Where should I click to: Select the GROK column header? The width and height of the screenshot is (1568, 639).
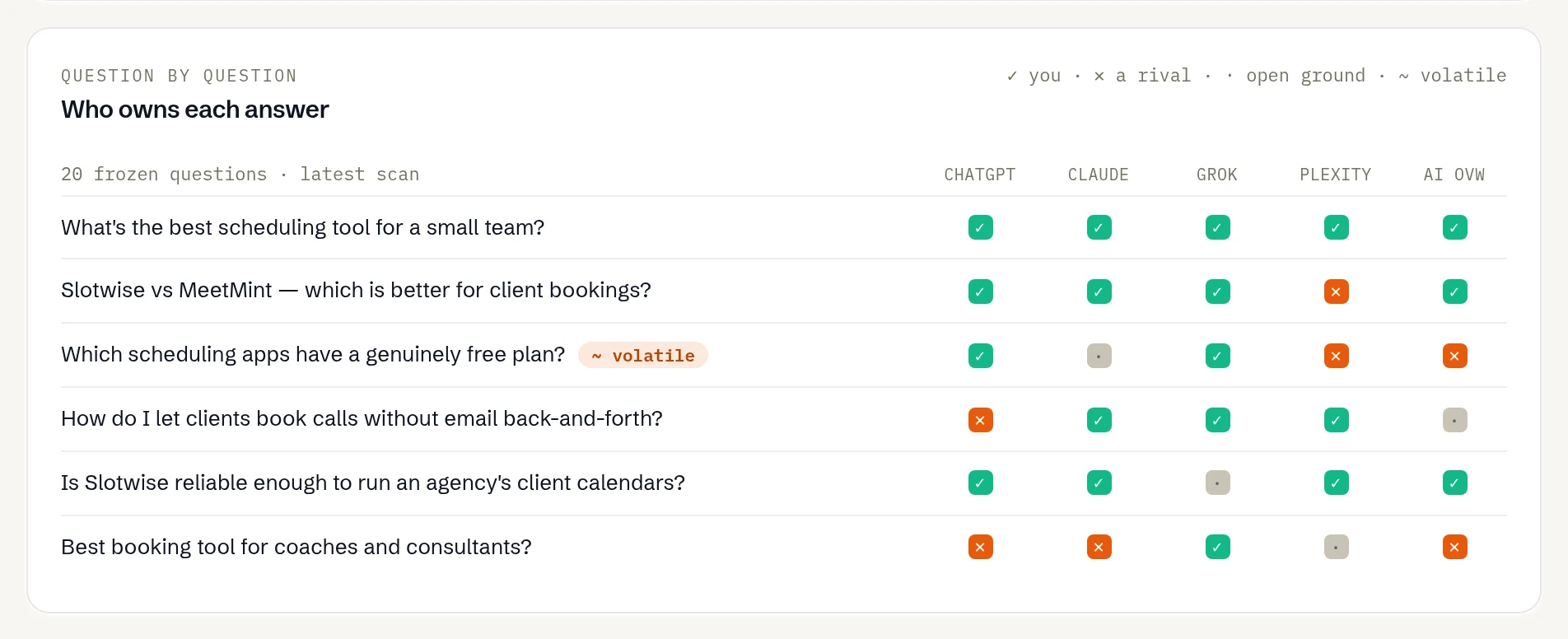(1217, 175)
